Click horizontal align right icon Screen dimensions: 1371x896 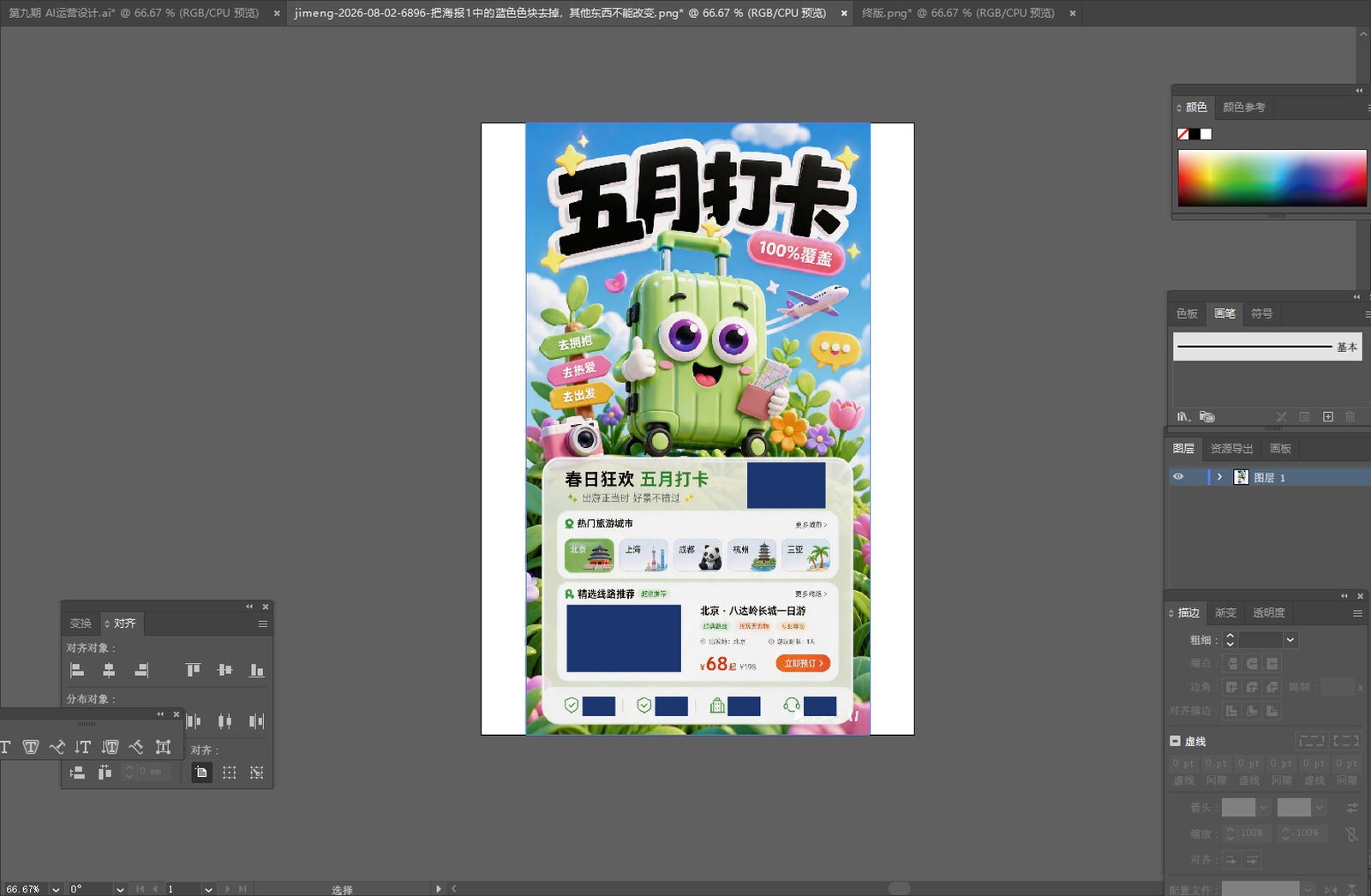point(141,670)
